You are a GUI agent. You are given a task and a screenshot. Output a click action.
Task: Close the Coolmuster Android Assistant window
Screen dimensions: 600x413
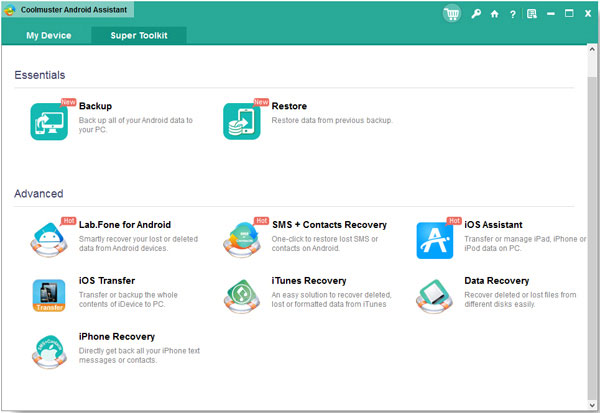click(x=588, y=14)
